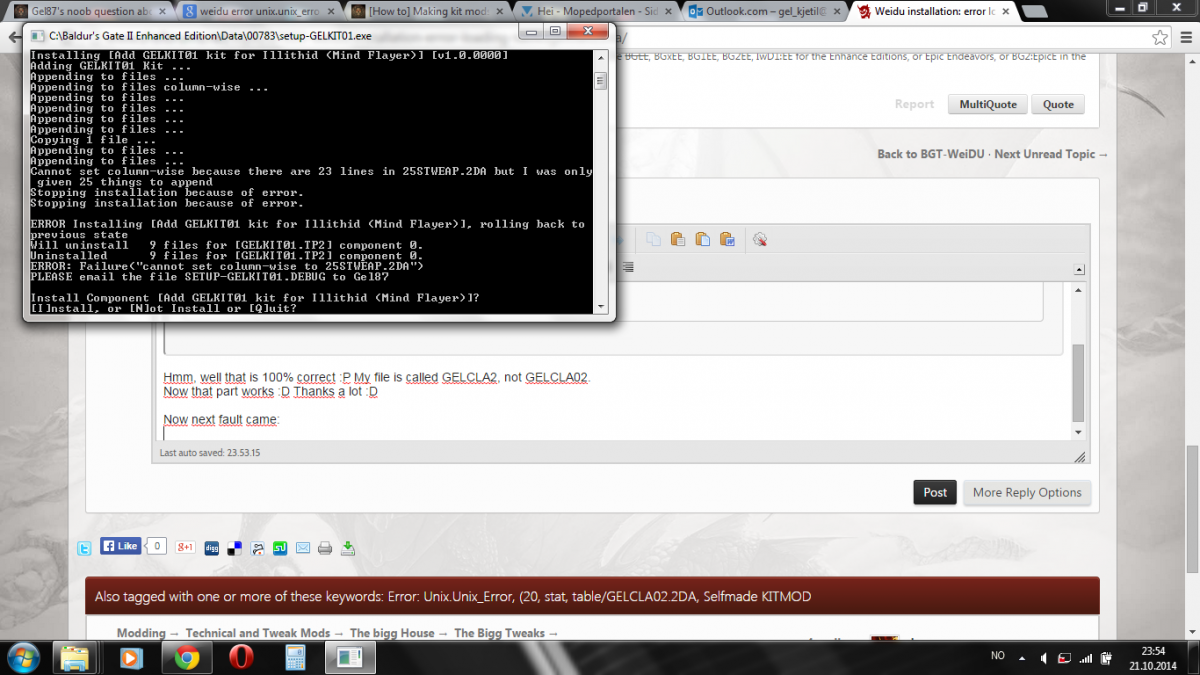Viewport: 1200px width, 675px height.
Task: Click the Quote button
Action: [x=1058, y=104]
